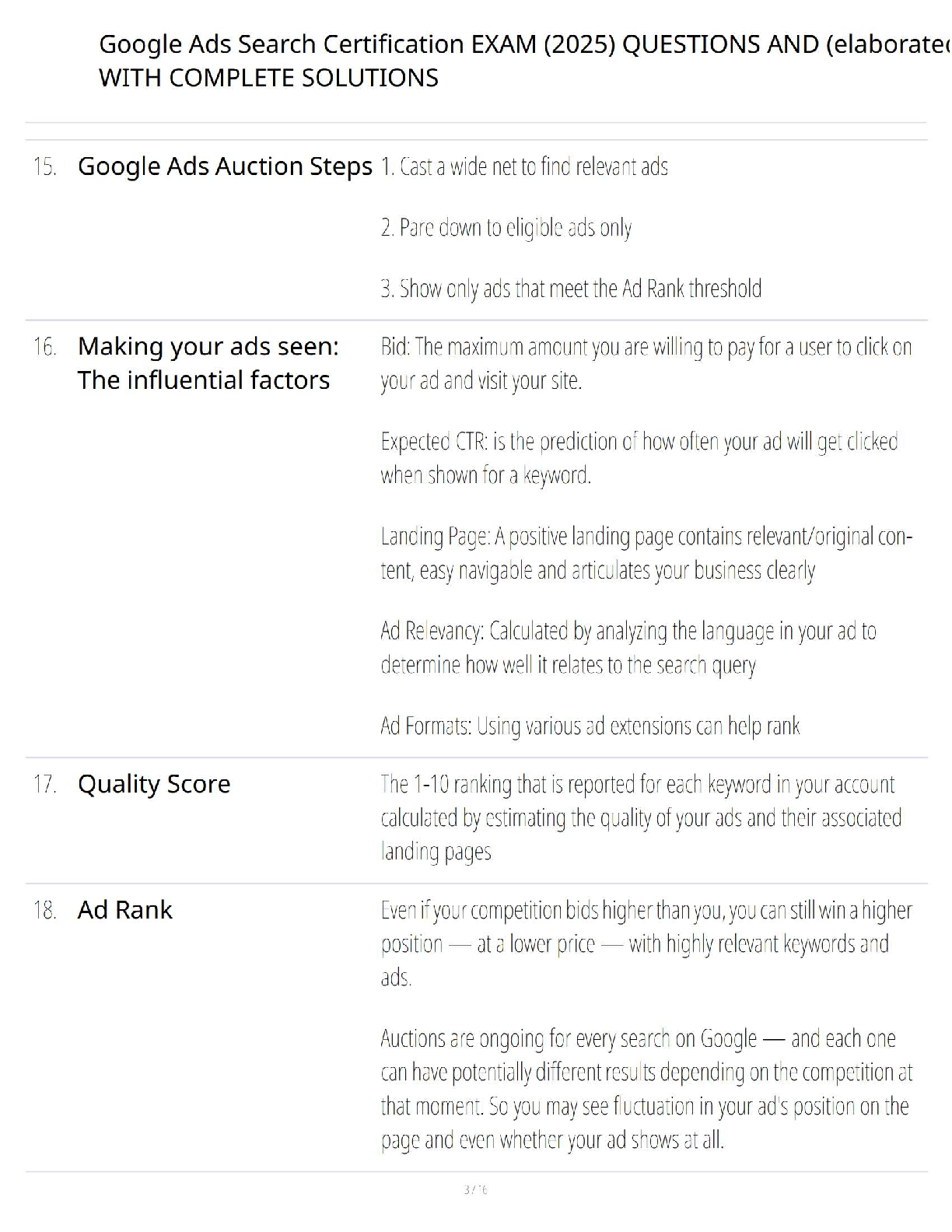Click the paragraph starting 'Even if your competition'

point(646,944)
